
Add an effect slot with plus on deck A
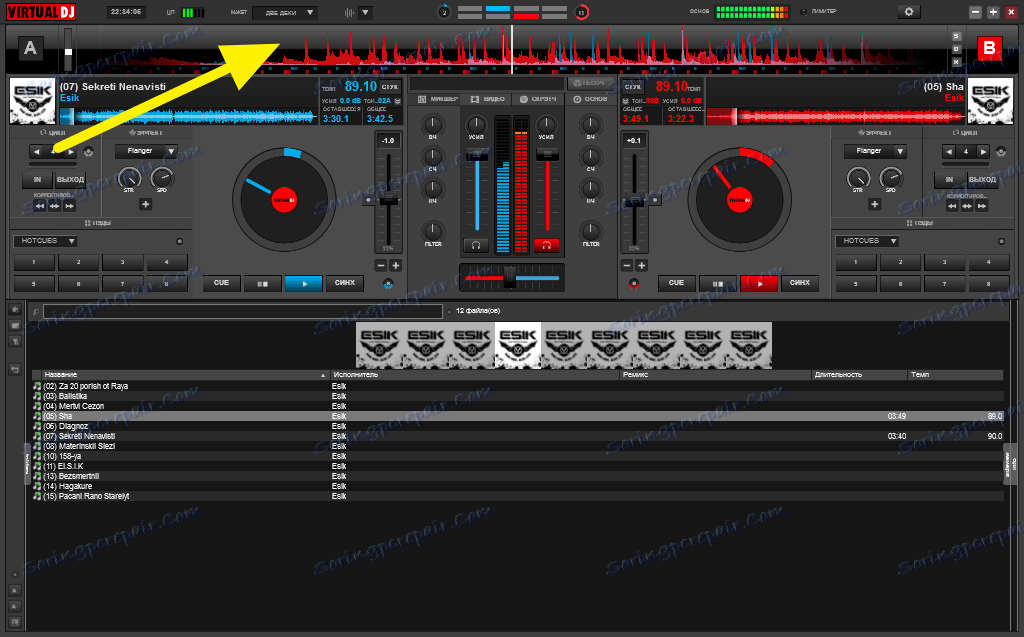coord(146,204)
